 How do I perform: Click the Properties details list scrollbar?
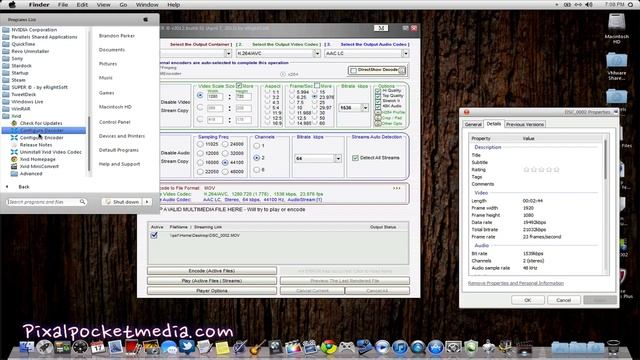[605, 159]
